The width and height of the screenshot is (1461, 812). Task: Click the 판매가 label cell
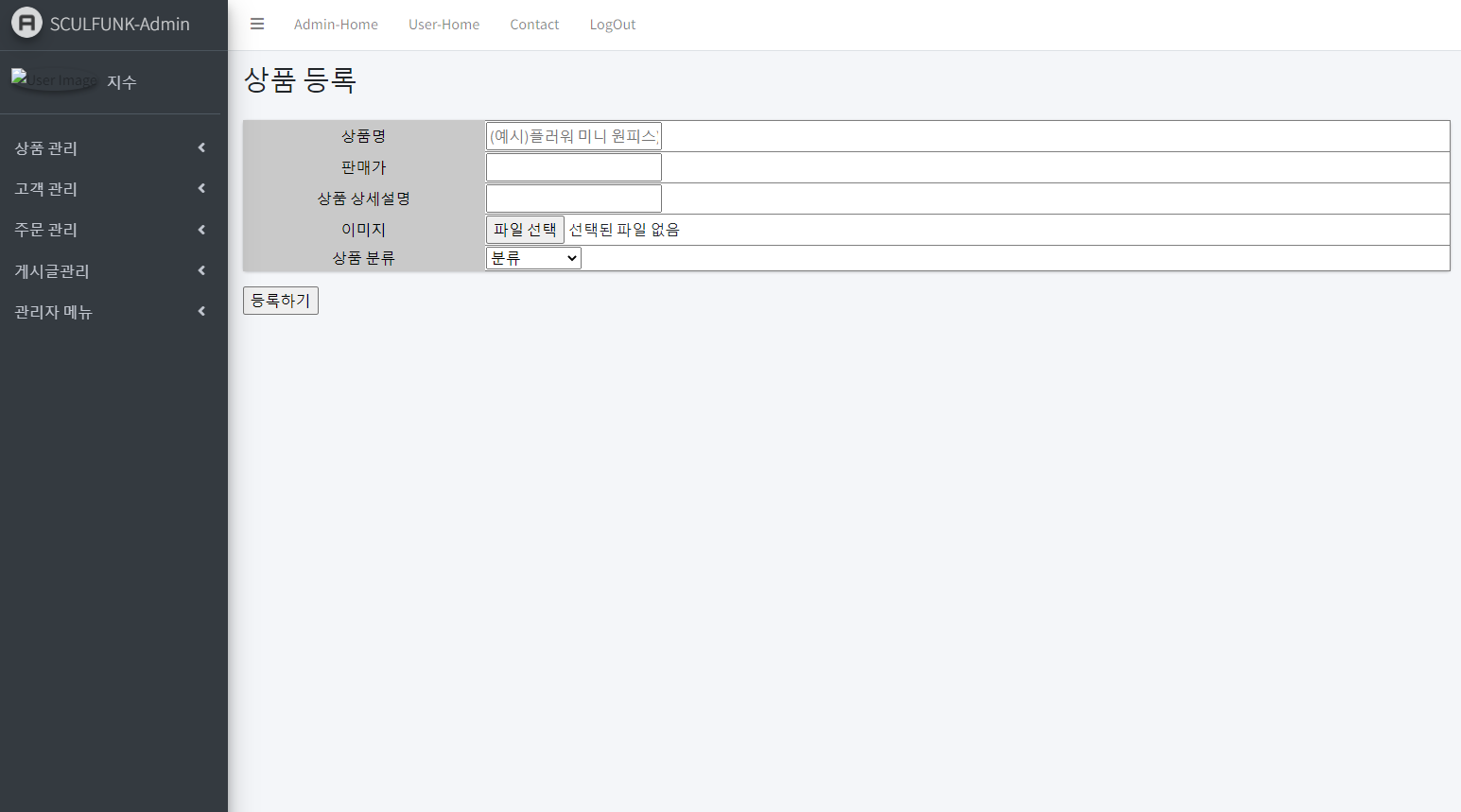[364, 167]
